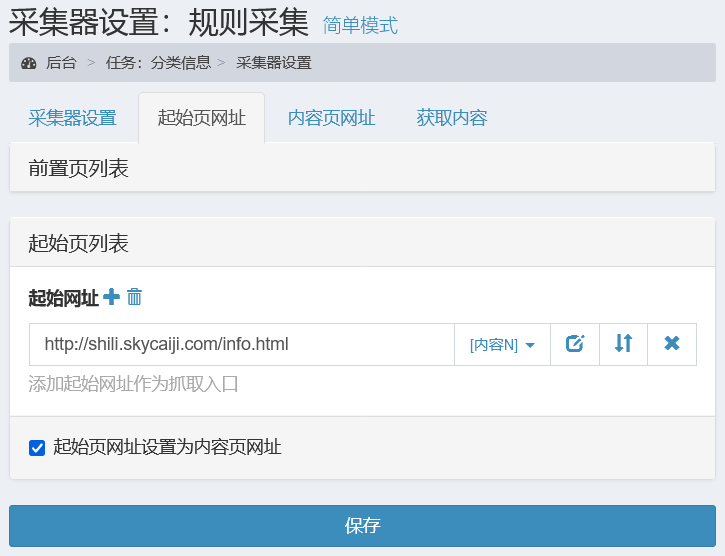Switch to 简单模式 link

360,25
